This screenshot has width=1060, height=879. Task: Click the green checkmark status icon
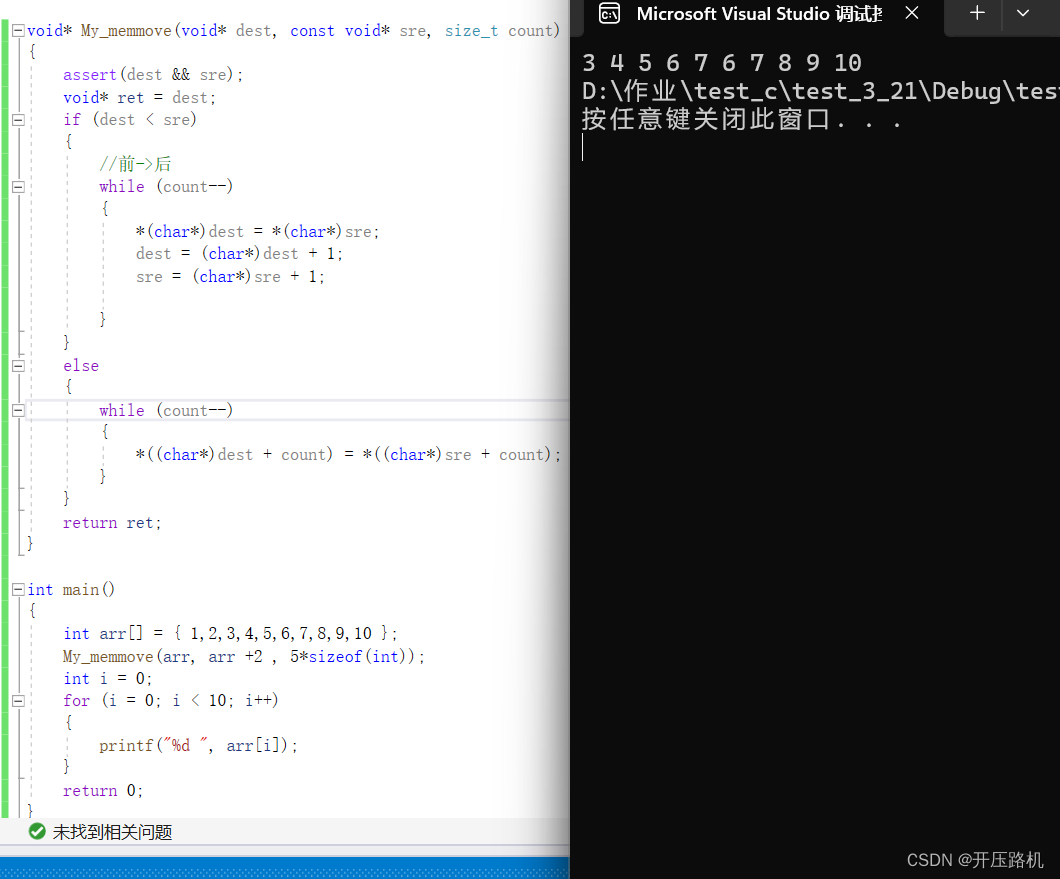pos(37,831)
